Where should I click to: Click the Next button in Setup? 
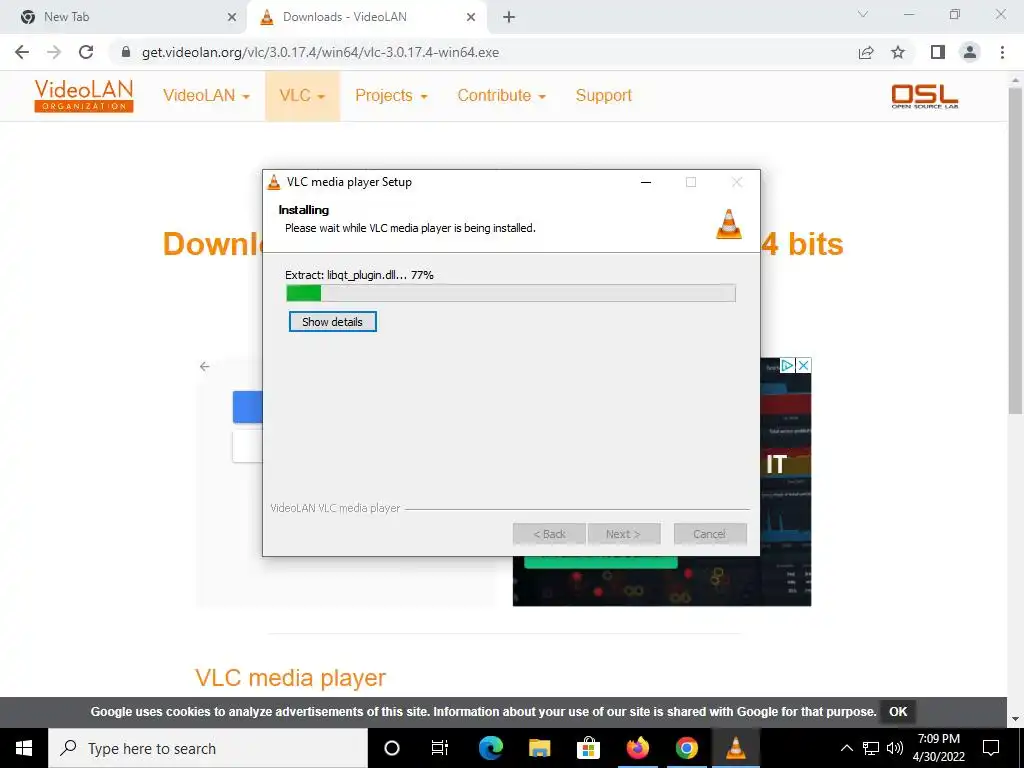click(x=624, y=534)
